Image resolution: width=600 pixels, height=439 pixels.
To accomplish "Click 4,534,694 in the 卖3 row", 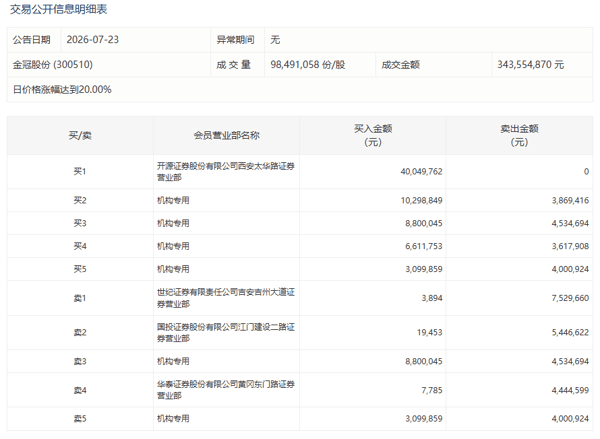I will (x=570, y=361).
